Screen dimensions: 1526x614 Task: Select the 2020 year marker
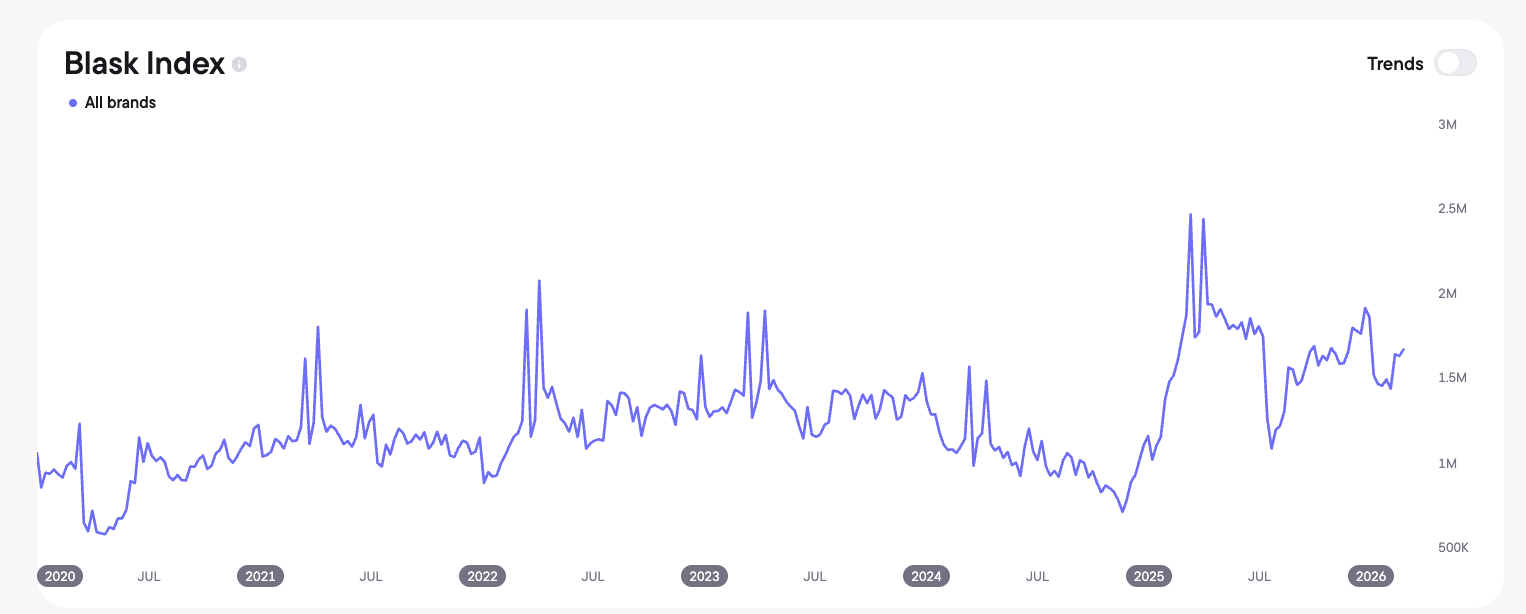tap(60, 576)
